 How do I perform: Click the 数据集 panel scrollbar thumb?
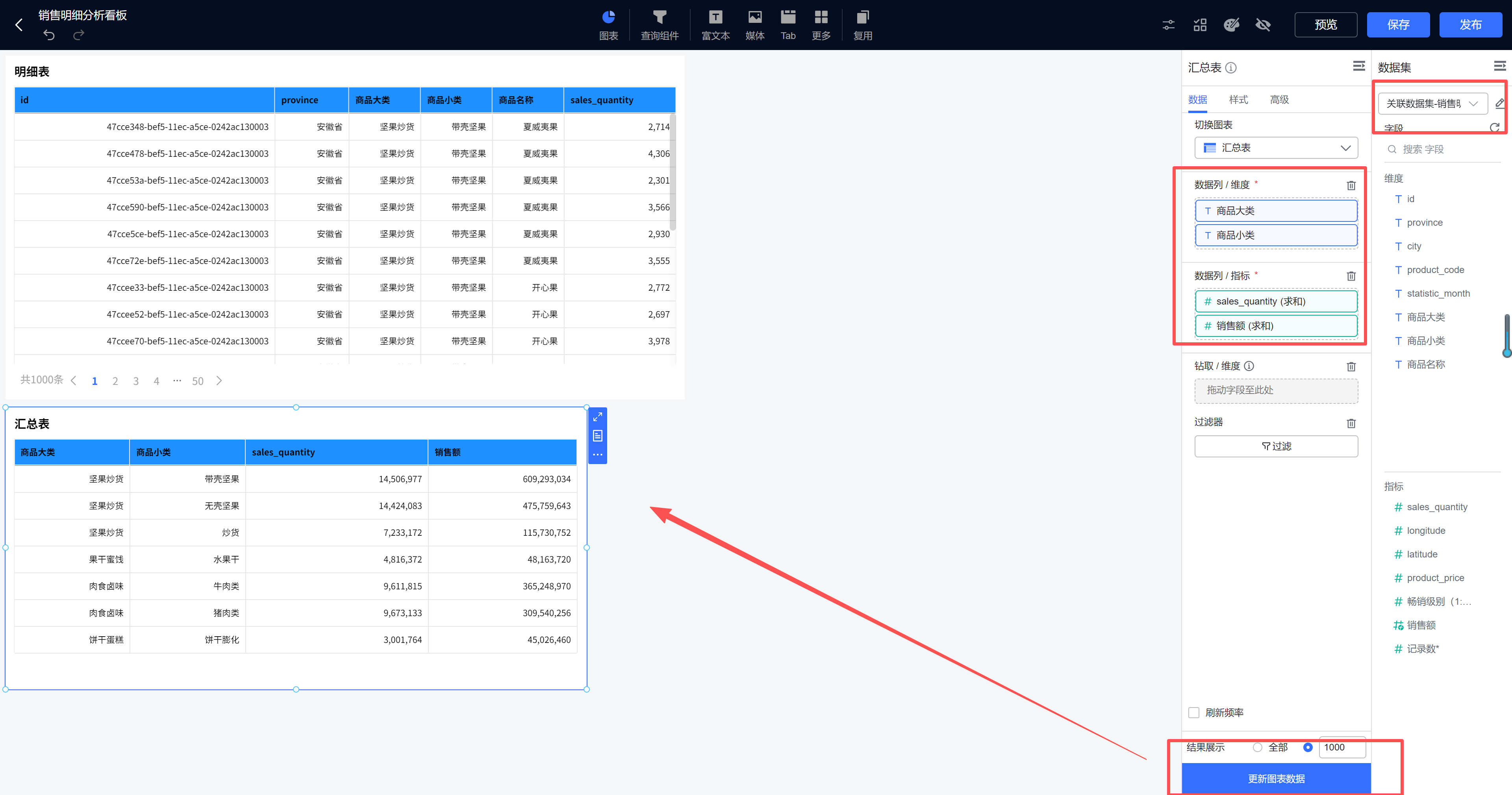pyautogui.click(x=1507, y=335)
